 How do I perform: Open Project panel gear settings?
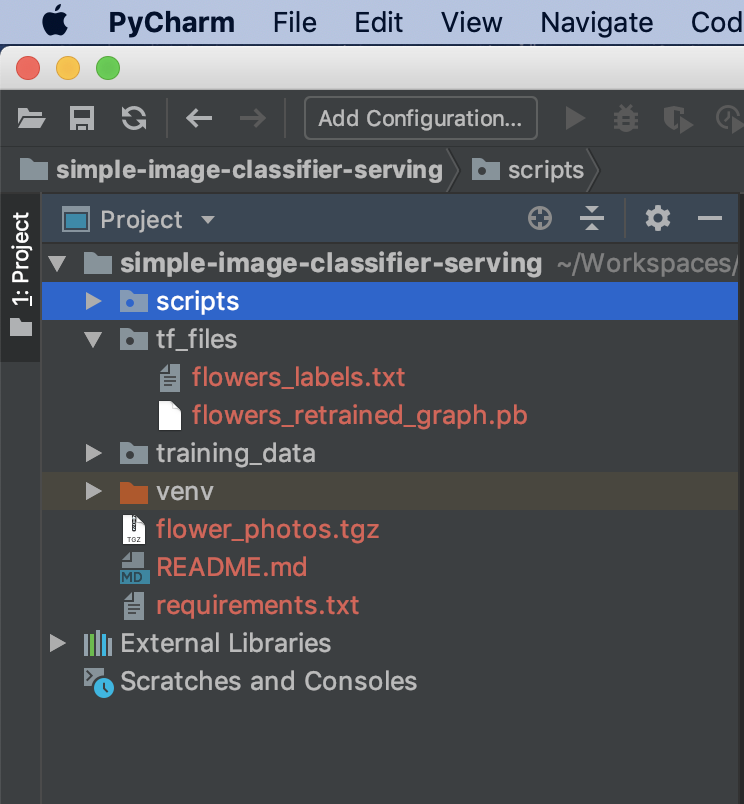point(657,219)
